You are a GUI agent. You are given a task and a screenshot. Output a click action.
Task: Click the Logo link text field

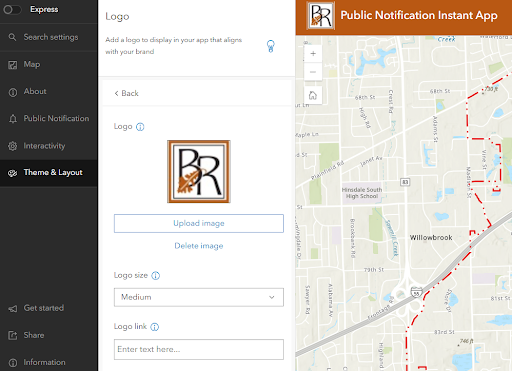199,349
